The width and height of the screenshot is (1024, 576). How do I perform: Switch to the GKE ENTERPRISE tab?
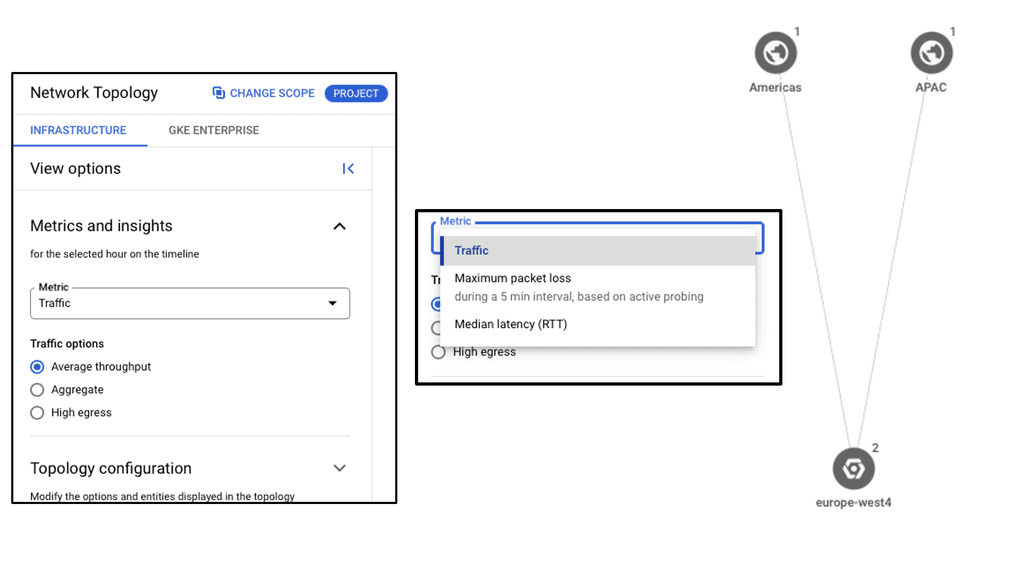pyautogui.click(x=214, y=130)
